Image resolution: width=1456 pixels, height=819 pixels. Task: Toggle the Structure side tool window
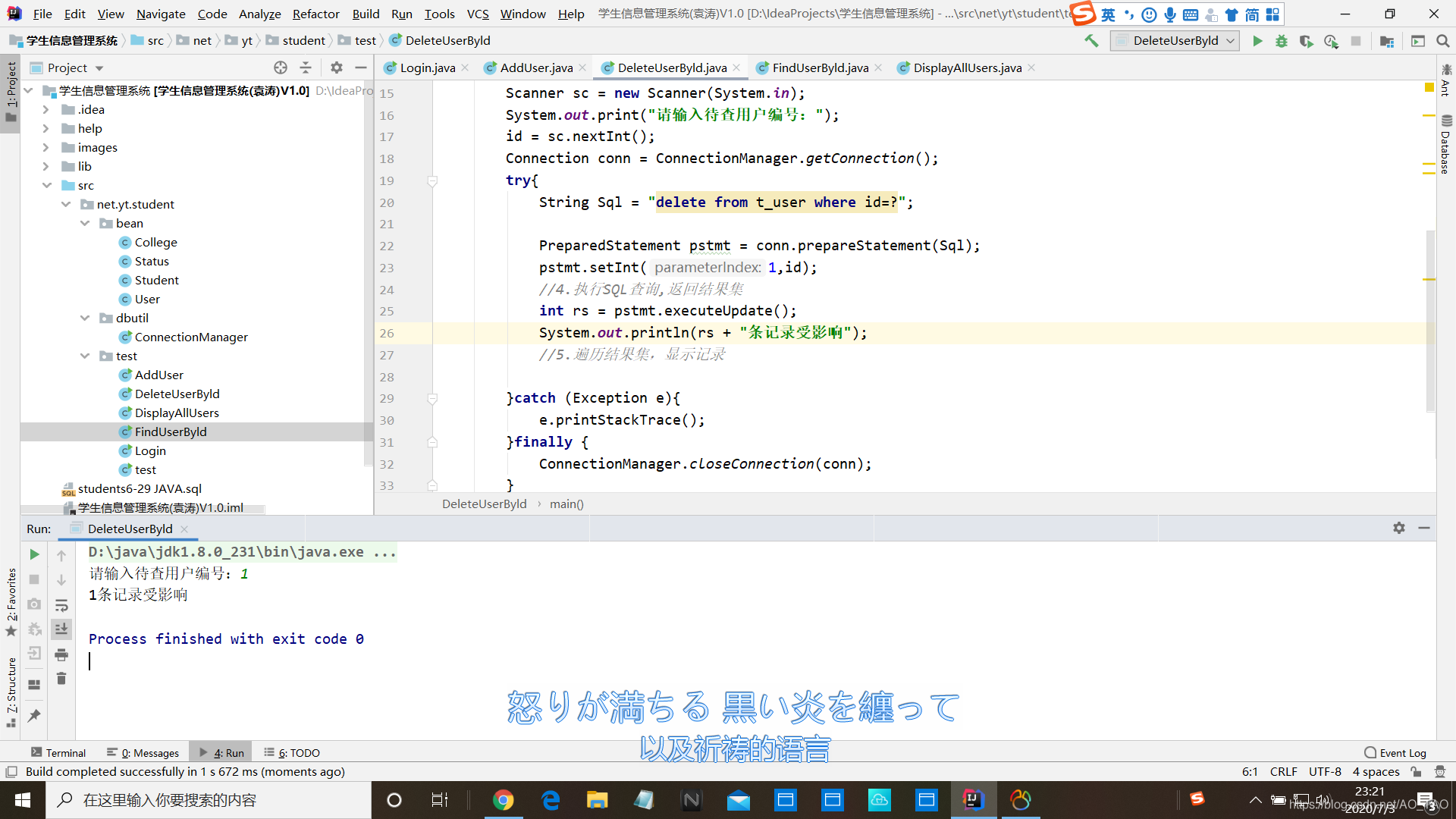(x=11, y=692)
